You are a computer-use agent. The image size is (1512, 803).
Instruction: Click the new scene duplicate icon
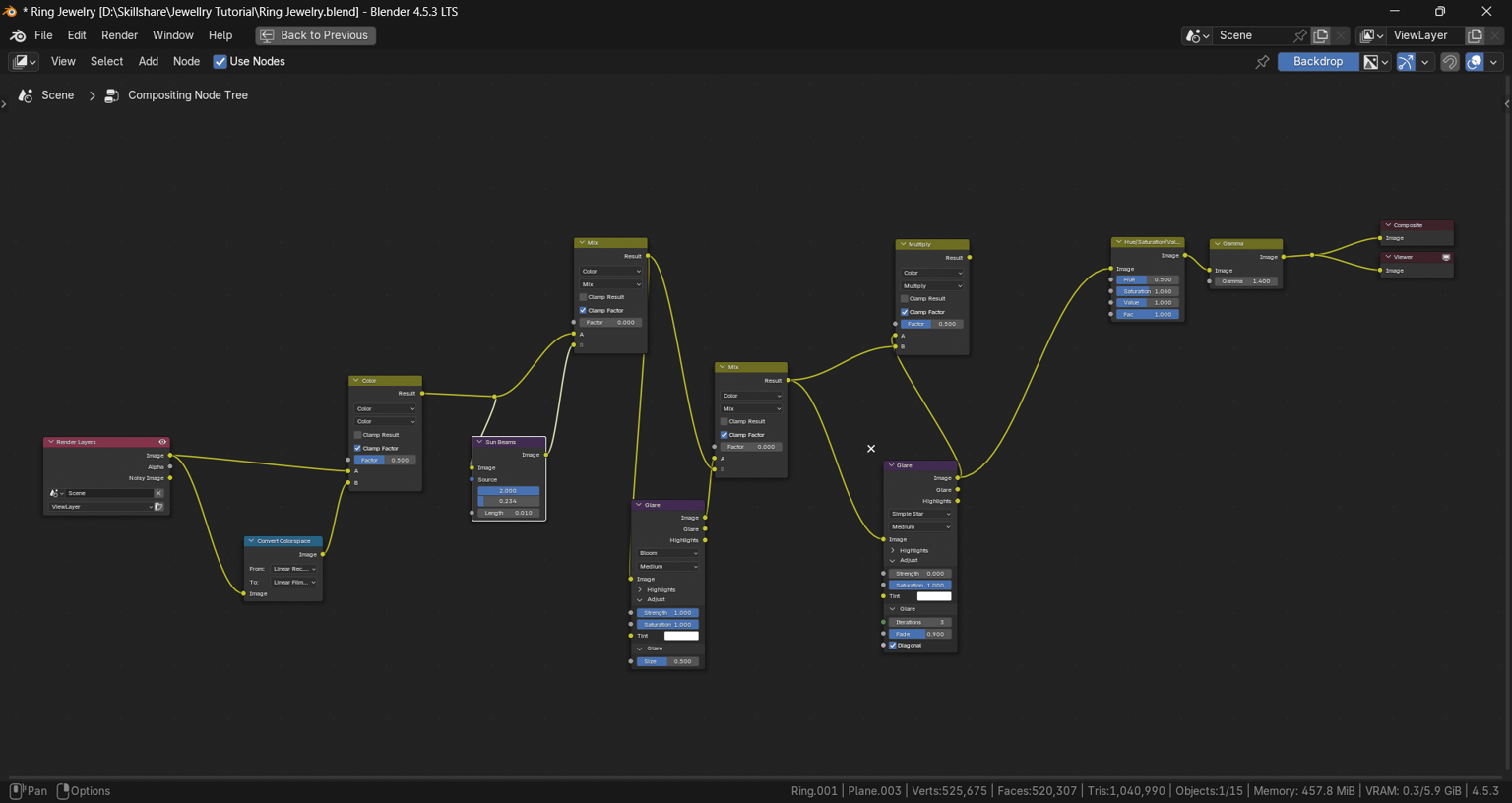pyautogui.click(x=1321, y=35)
